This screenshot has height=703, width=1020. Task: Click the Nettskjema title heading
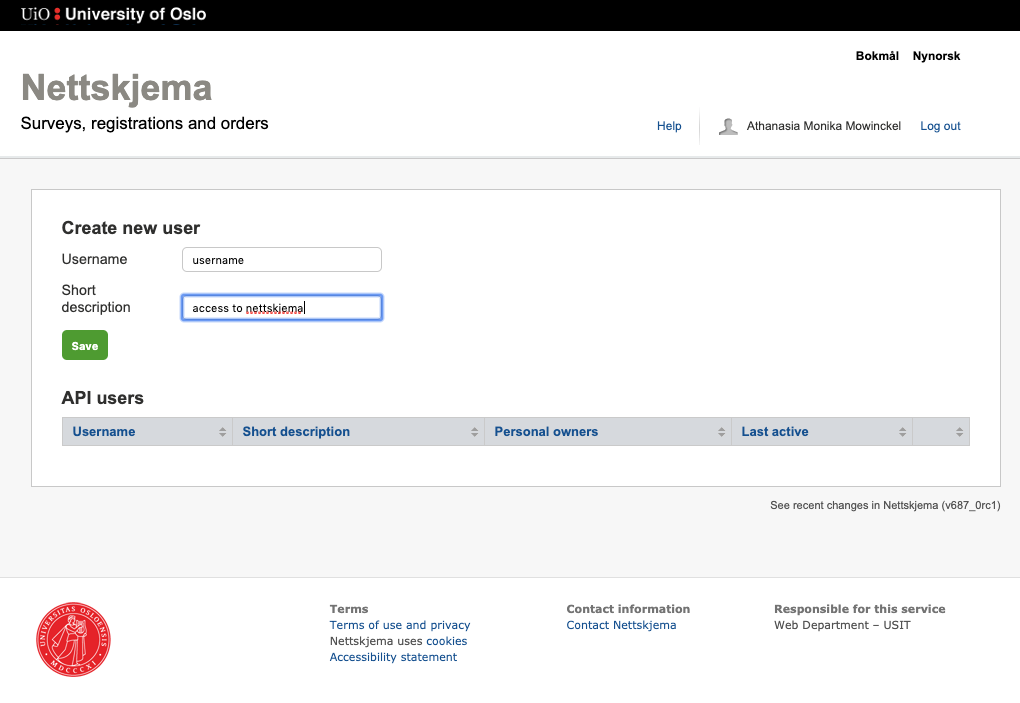click(116, 87)
